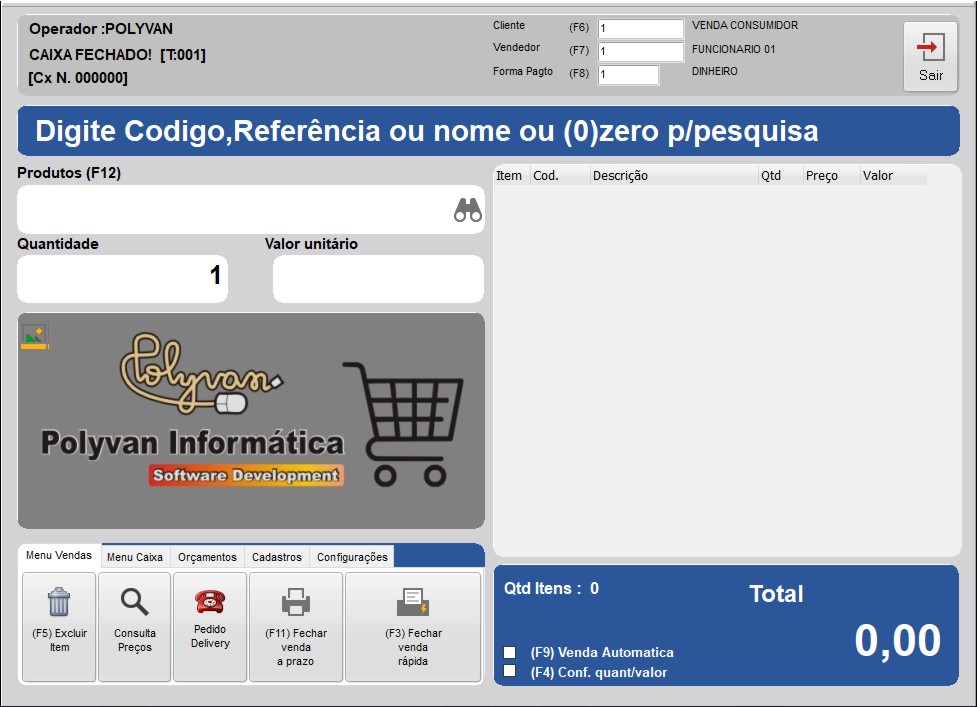Click the DINHEIRO payment method text
The width and height of the screenshot is (977, 707).
tap(715, 72)
